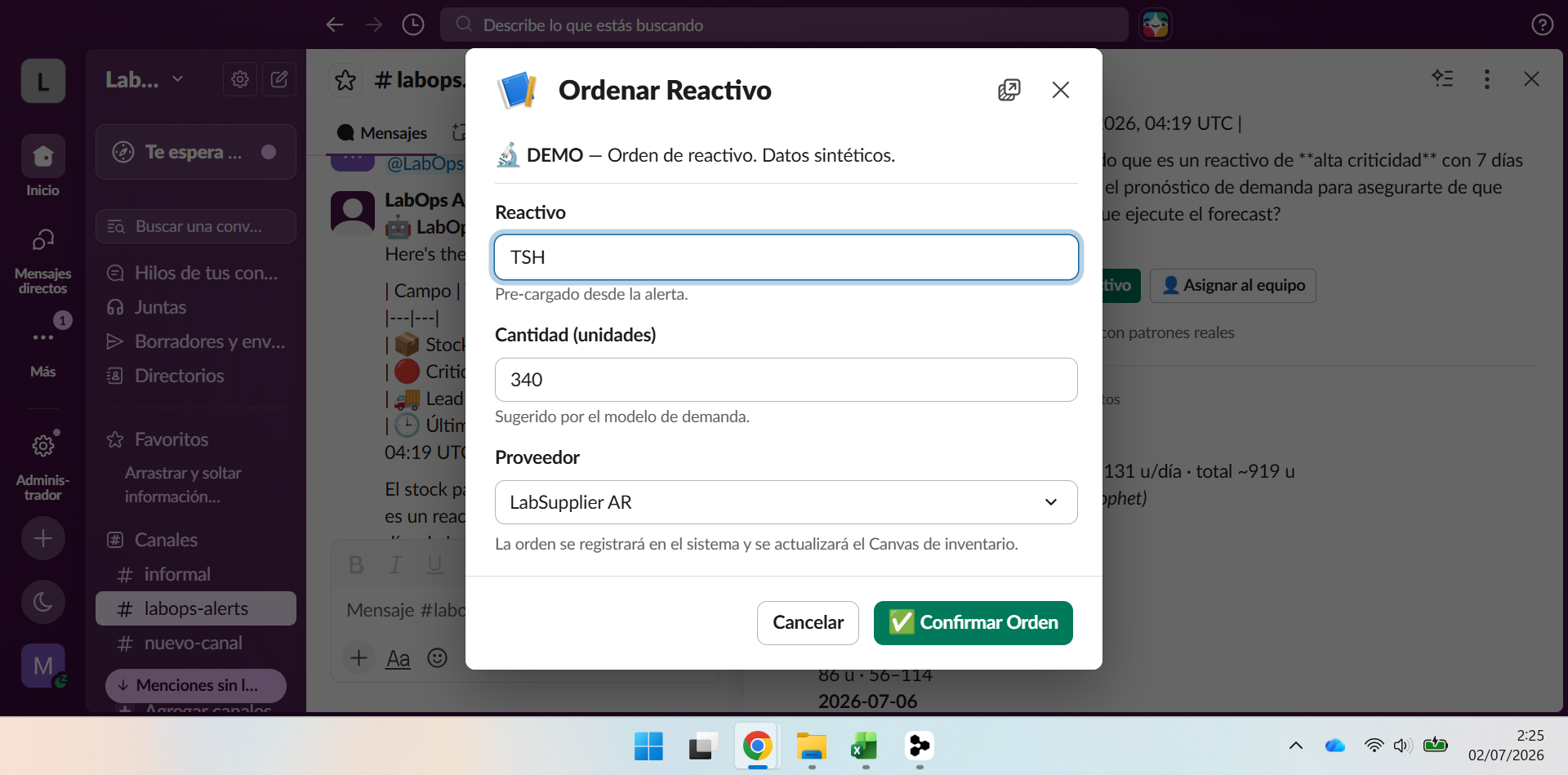Go to Inicio in the sidebar
This screenshot has height=775, width=1568.
[x=43, y=167]
